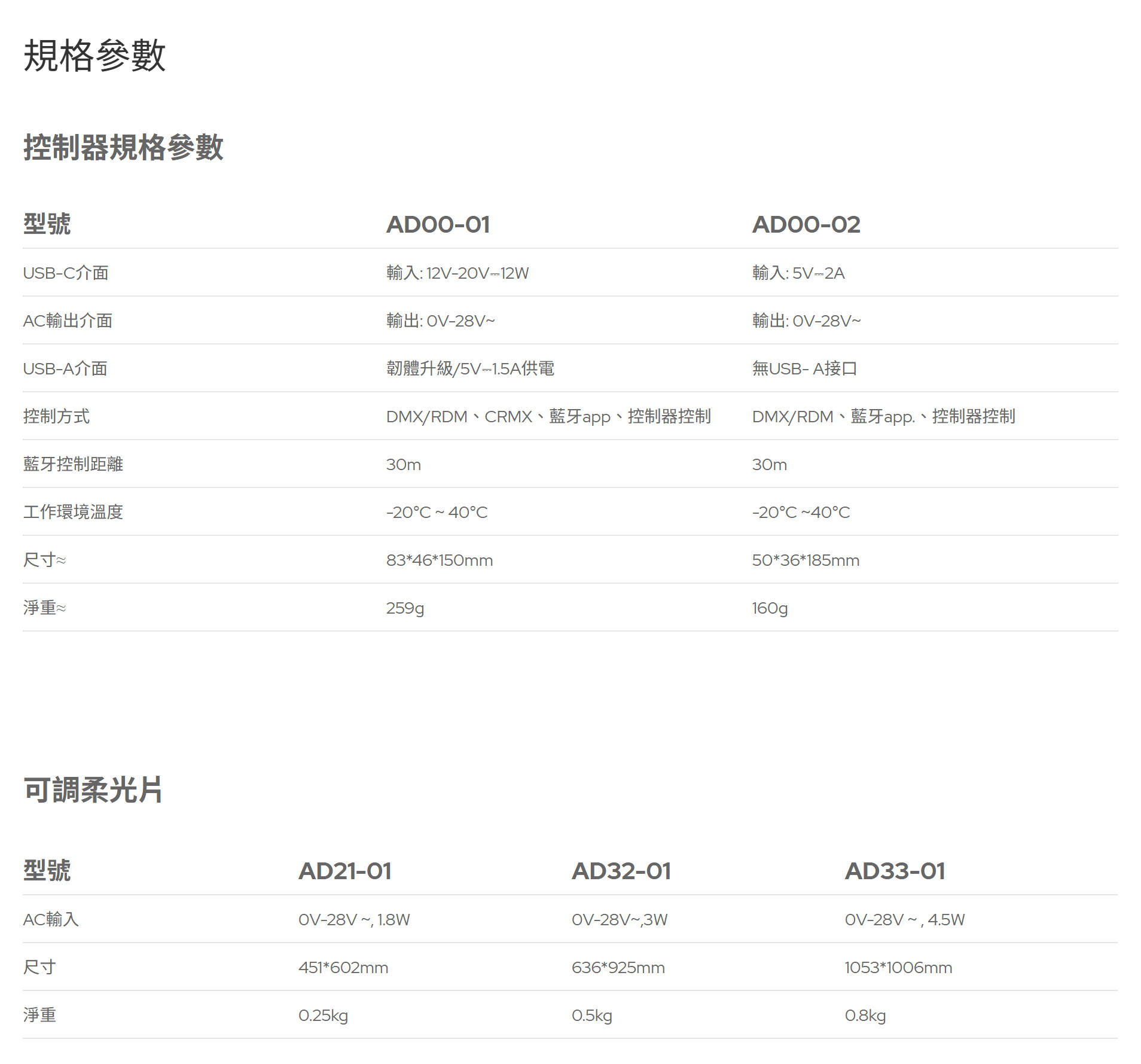1141x1064 pixels.
Task: Click the 83*46*150mm dimension value
Action: click(x=439, y=560)
